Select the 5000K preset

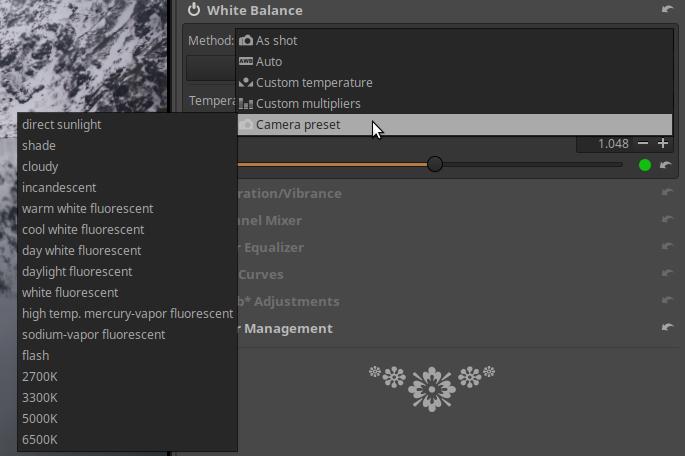click(x=40, y=419)
